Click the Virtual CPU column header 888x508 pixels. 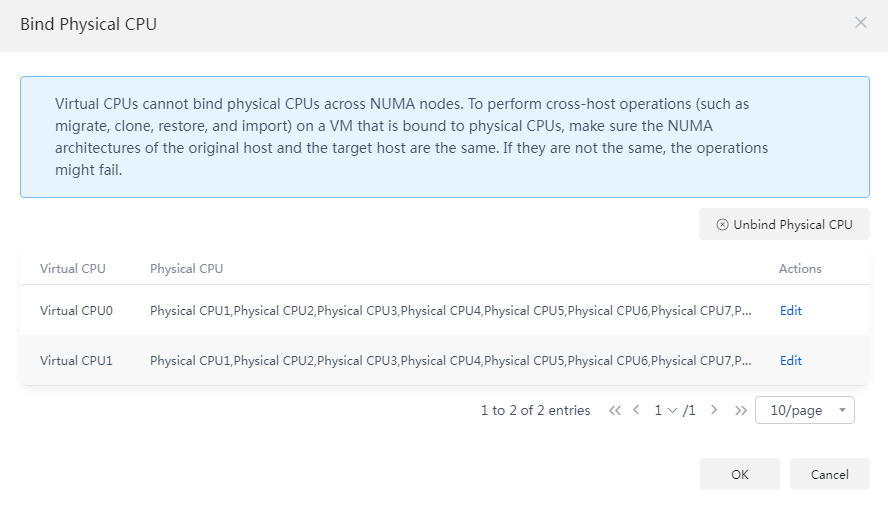click(72, 268)
